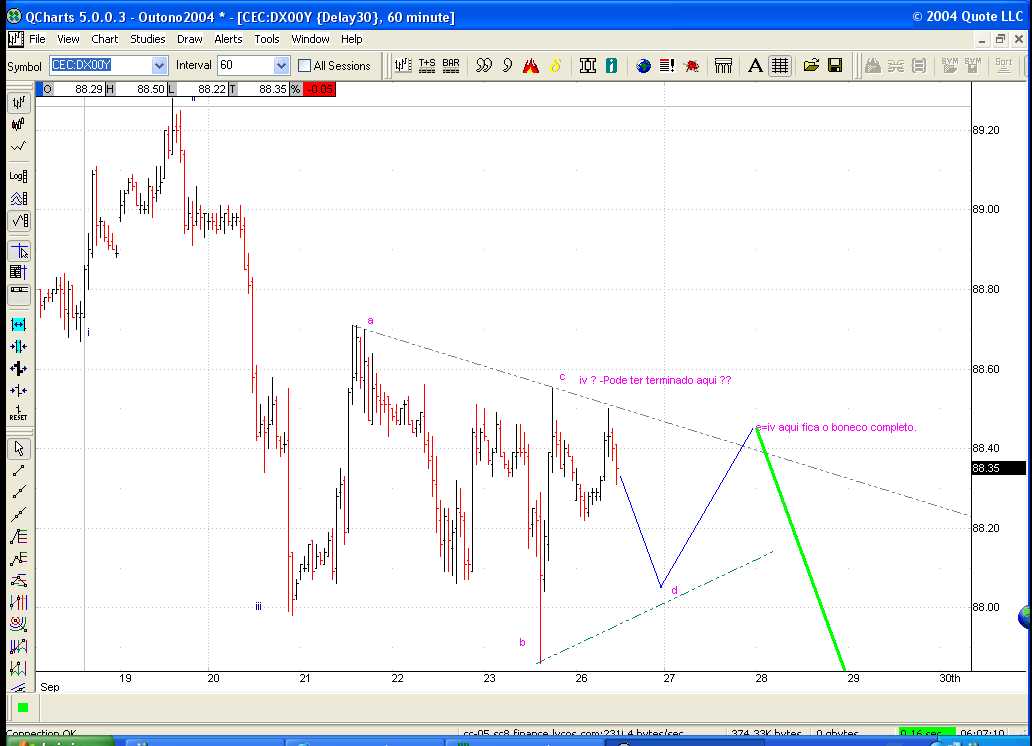Open workspace with yellow folder icon
The width and height of the screenshot is (1032, 746).
tap(812, 65)
